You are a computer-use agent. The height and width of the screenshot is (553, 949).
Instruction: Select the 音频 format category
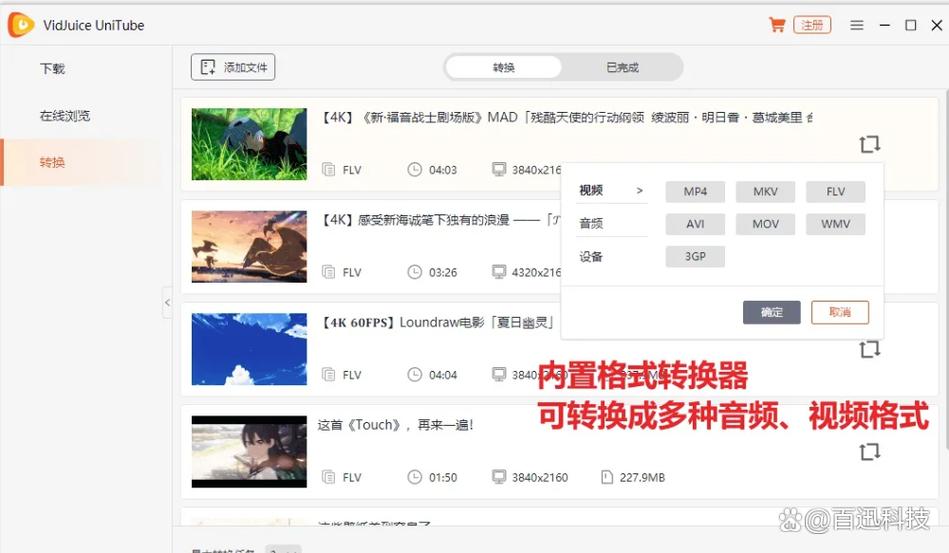[x=611, y=223]
